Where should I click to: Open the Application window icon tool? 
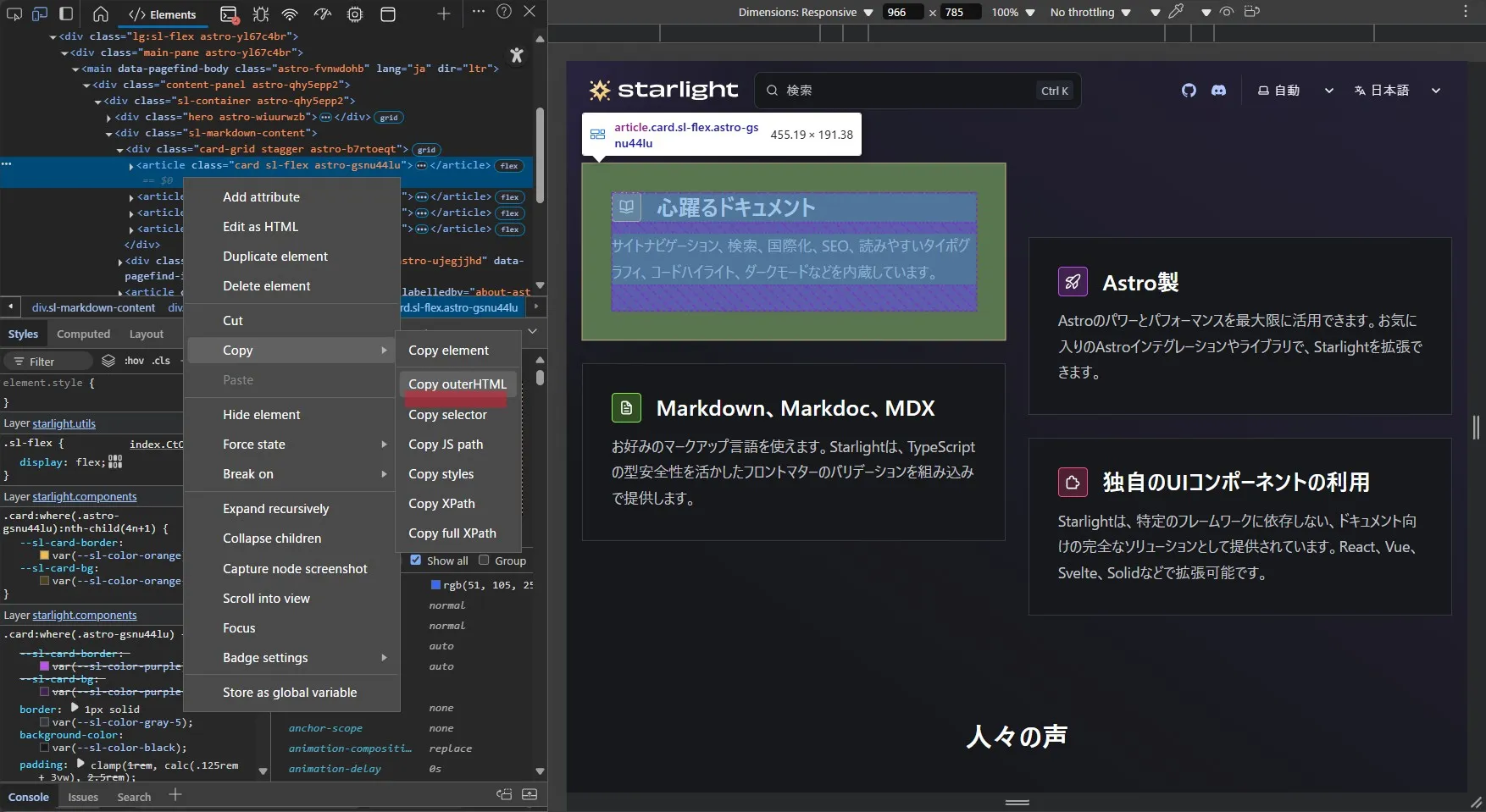point(387,14)
